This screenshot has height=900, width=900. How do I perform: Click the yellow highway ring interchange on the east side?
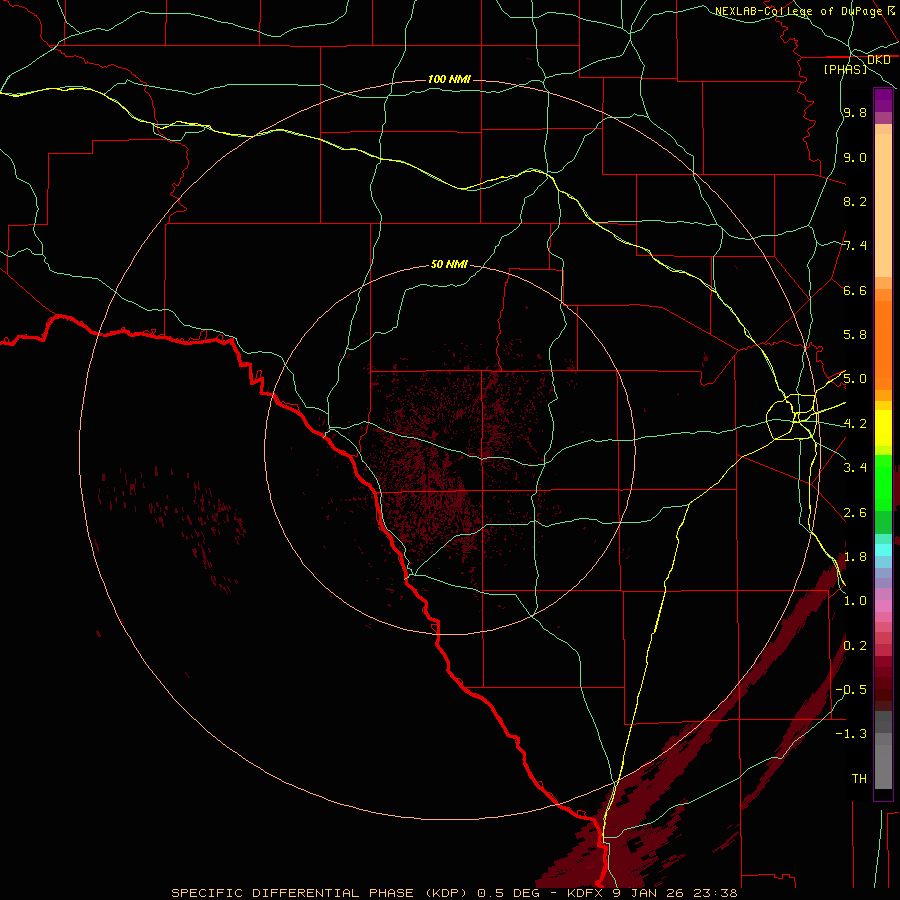click(792, 417)
